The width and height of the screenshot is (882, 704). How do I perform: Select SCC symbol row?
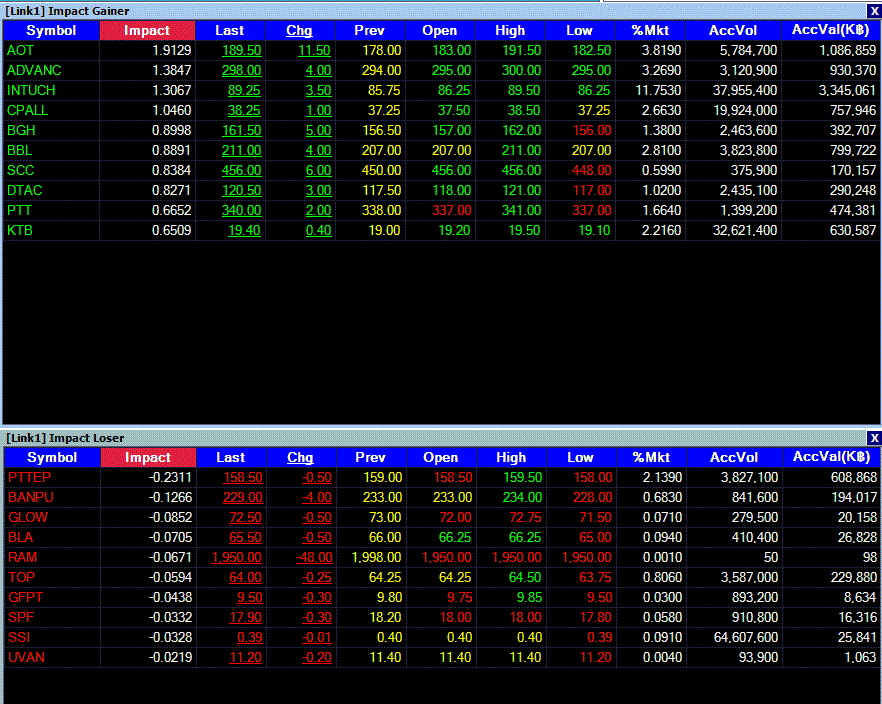21,170
